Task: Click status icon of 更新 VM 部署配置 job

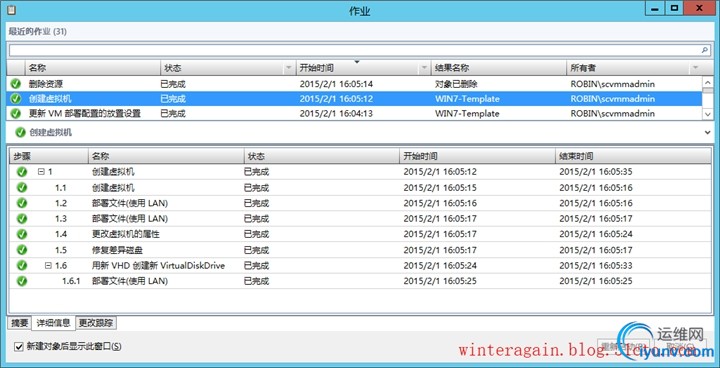Action: pos(16,113)
